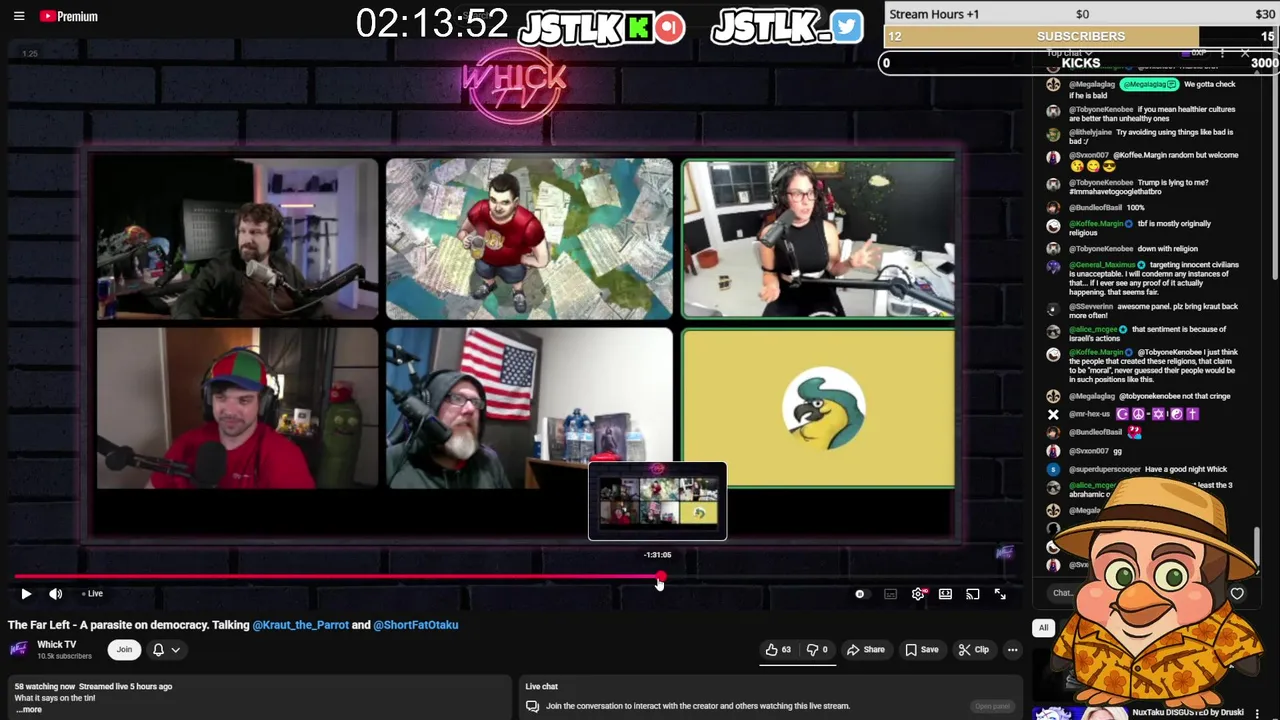
Task: Click the elapsed time tooltip -1:31:05
Action: pos(657,555)
